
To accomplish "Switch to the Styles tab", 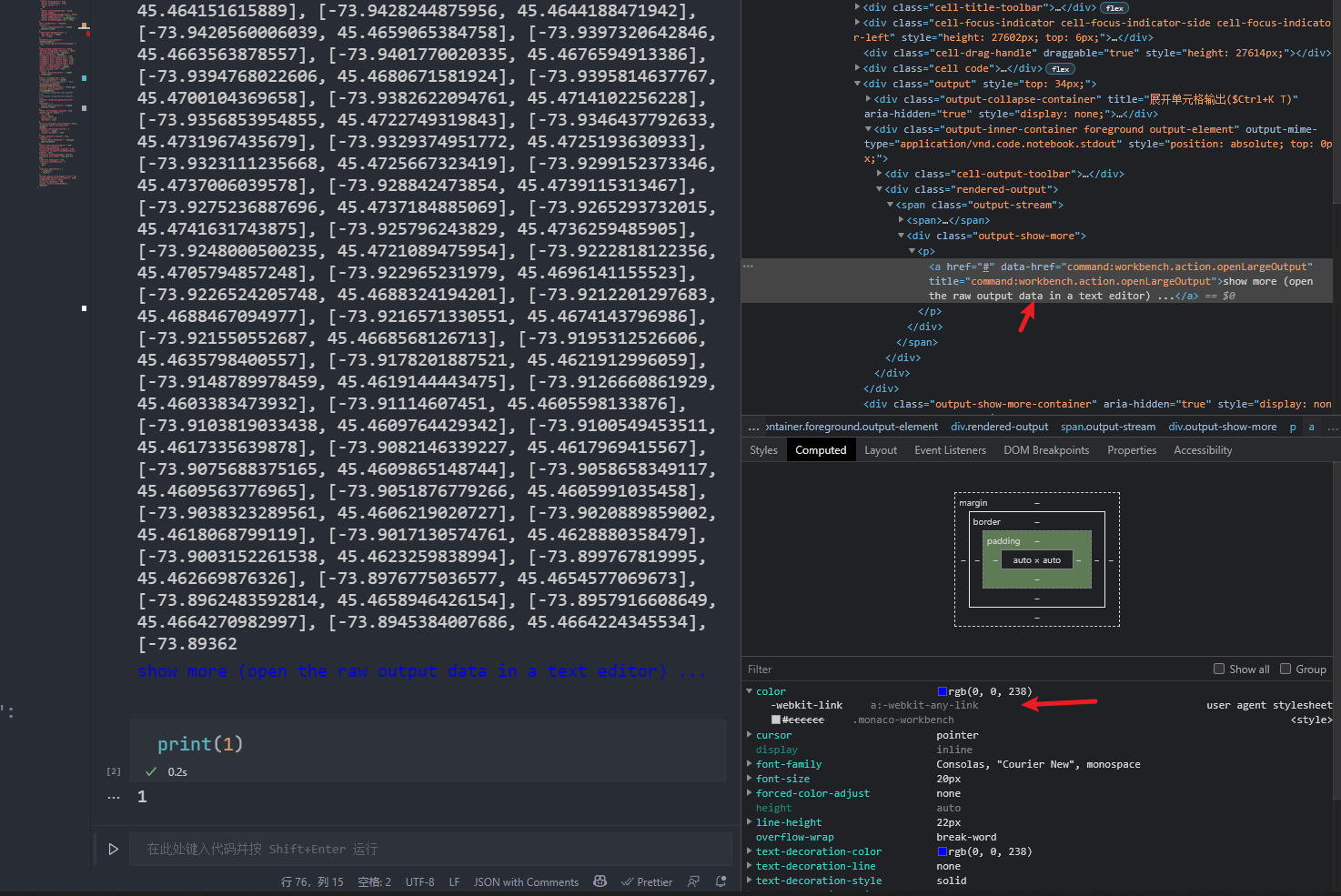I will pos(763,449).
